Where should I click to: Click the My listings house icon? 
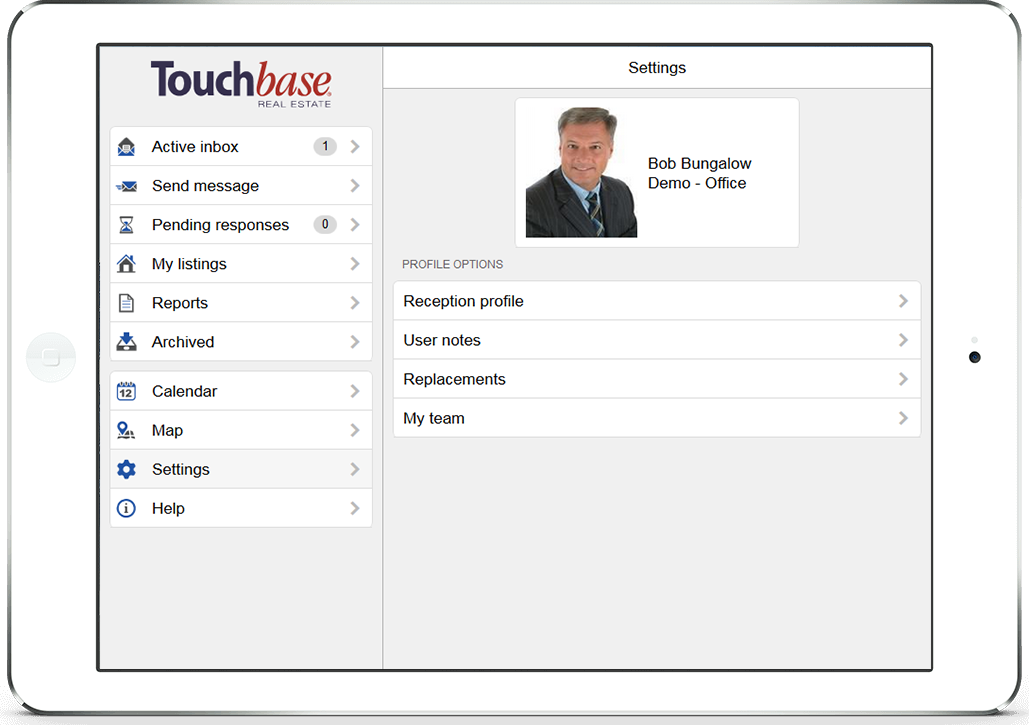[x=126, y=263]
